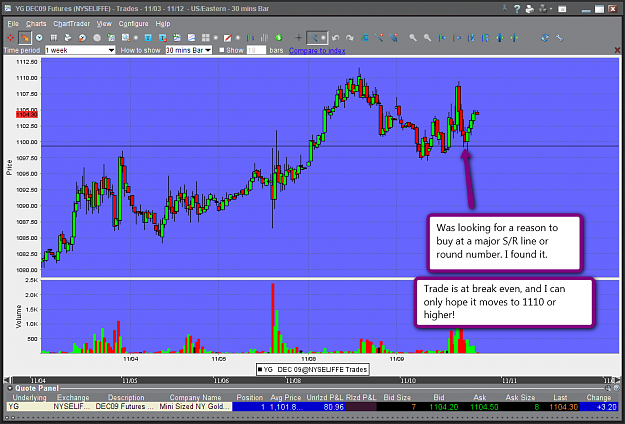
Task: Click the printer icon in title bar
Action: pyautogui.click(x=530, y=9)
